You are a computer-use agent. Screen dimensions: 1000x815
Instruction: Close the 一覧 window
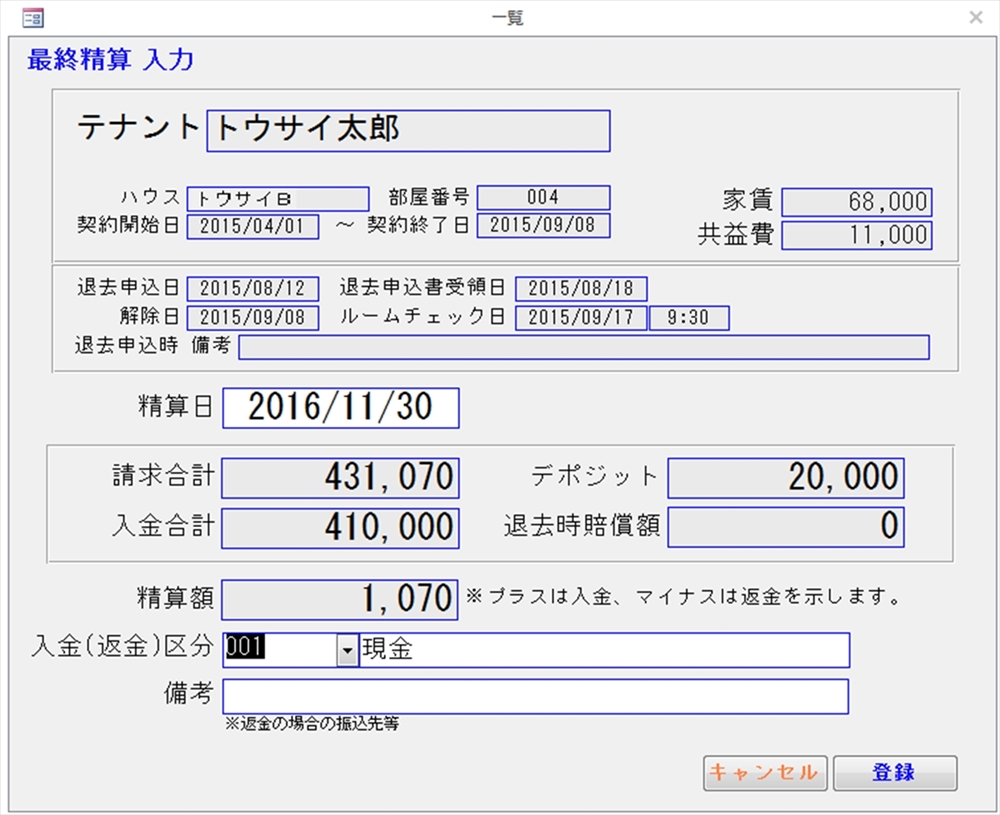coord(975,17)
